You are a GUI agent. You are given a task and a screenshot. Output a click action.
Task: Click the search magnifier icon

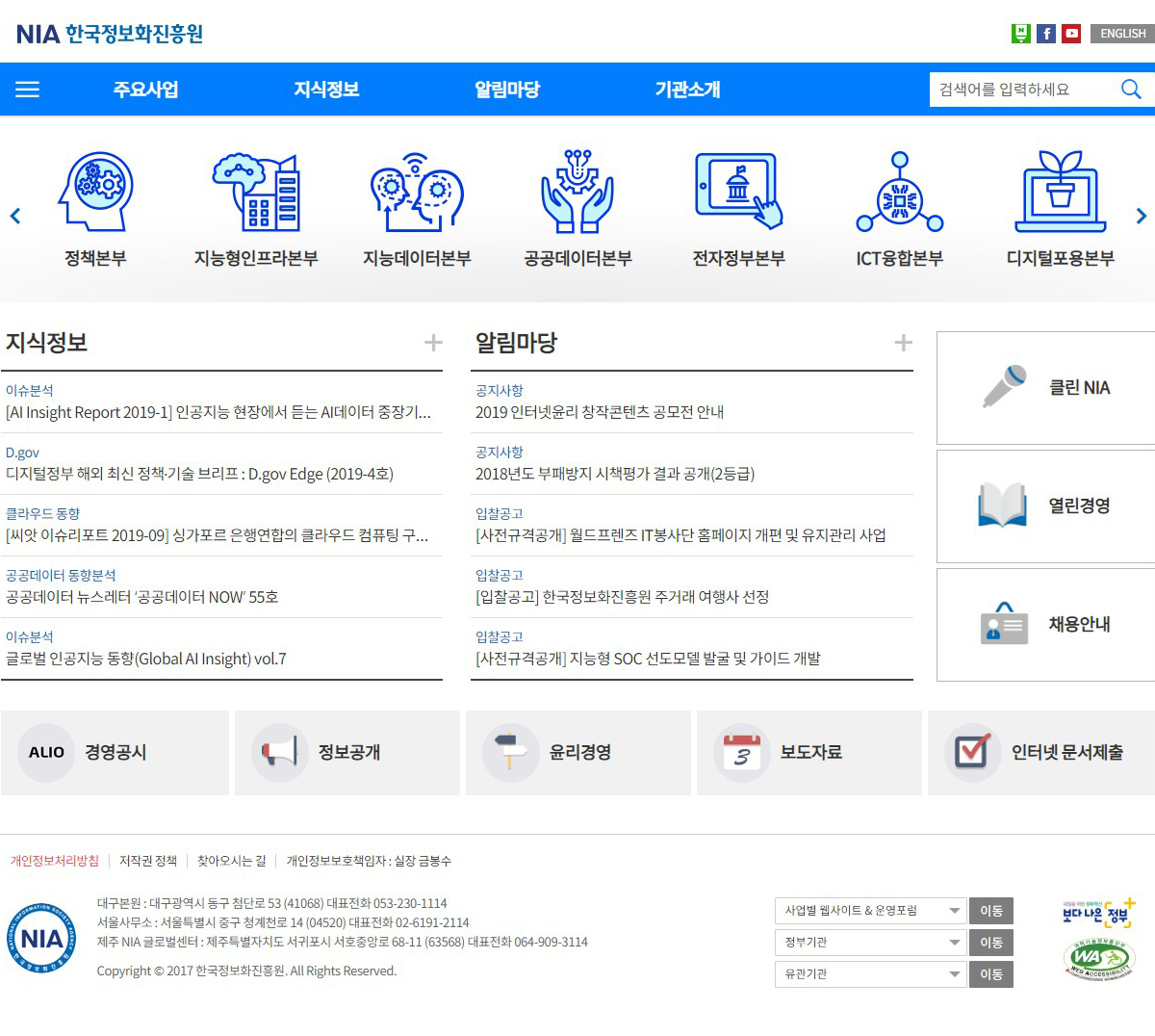pyautogui.click(x=1131, y=90)
